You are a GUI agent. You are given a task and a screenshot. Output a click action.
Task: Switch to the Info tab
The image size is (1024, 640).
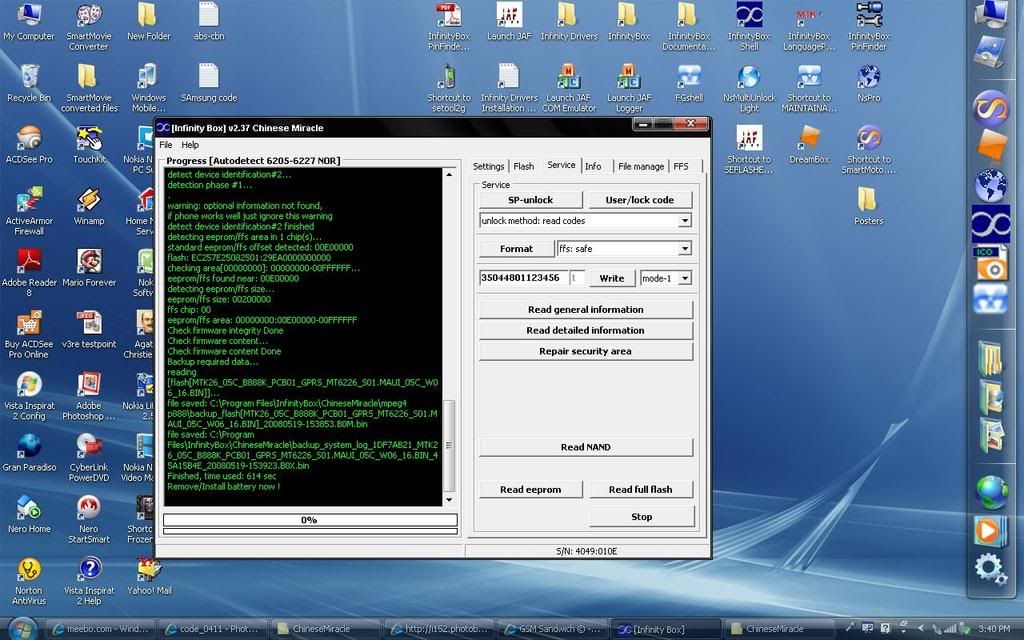(x=593, y=167)
